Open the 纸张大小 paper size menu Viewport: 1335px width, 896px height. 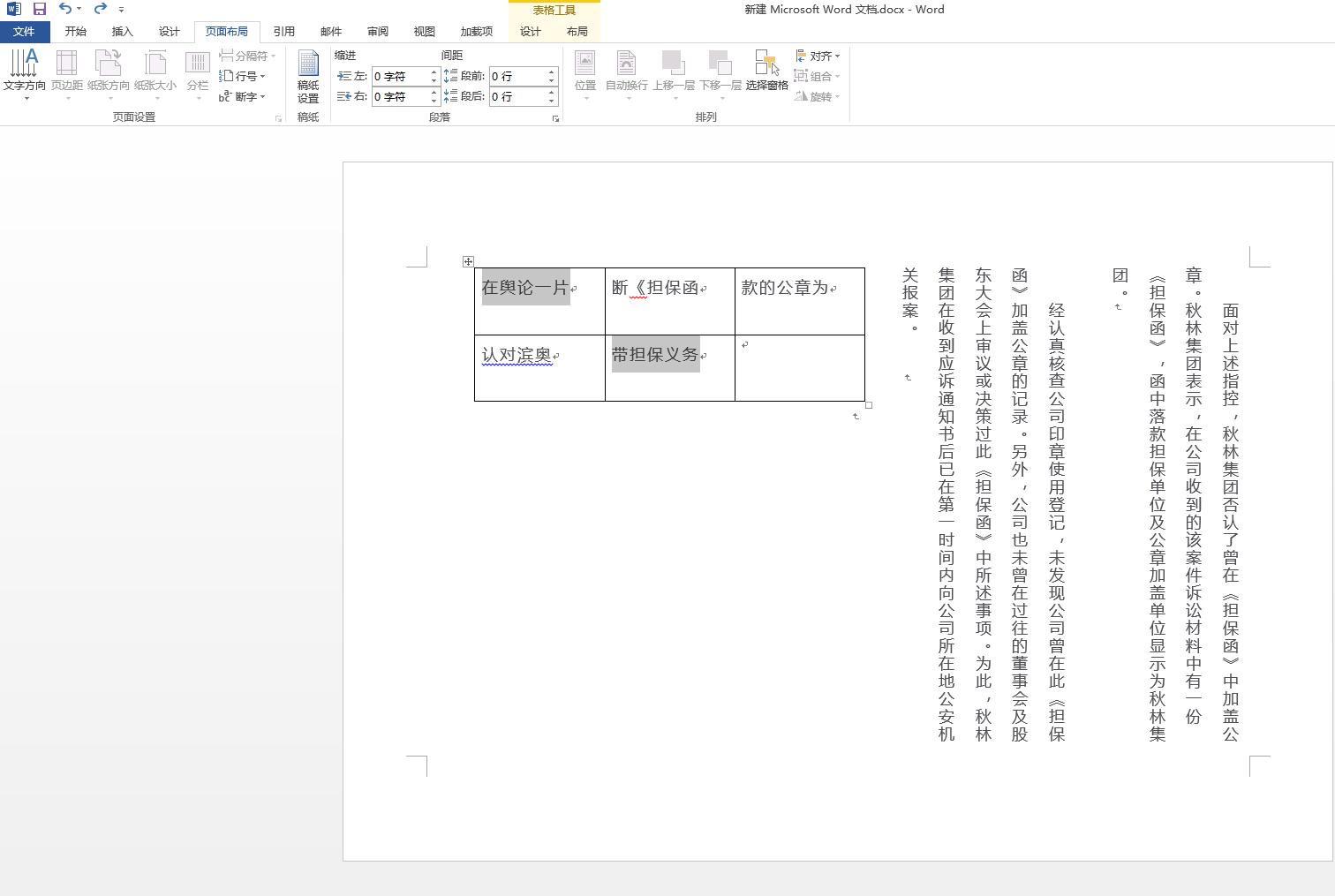(155, 74)
